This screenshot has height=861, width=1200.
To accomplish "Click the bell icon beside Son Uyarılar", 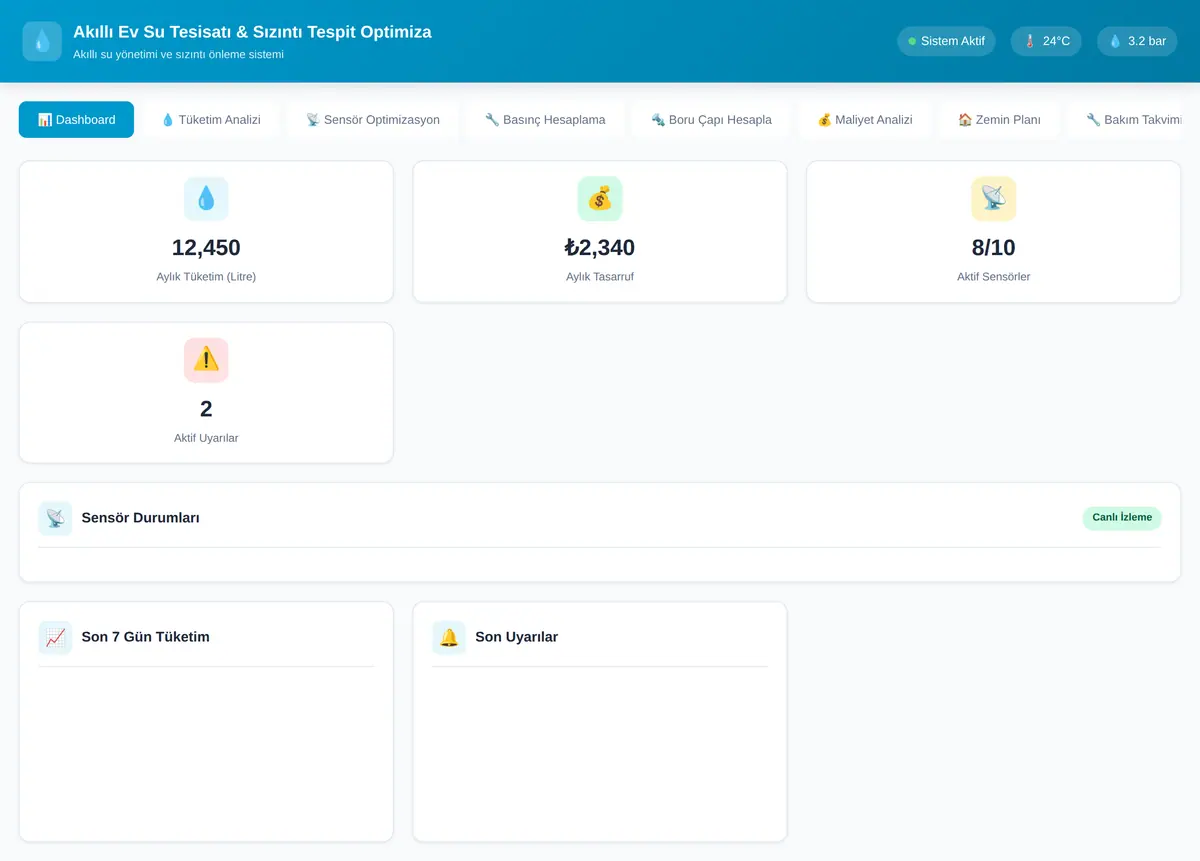I will click(x=449, y=637).
